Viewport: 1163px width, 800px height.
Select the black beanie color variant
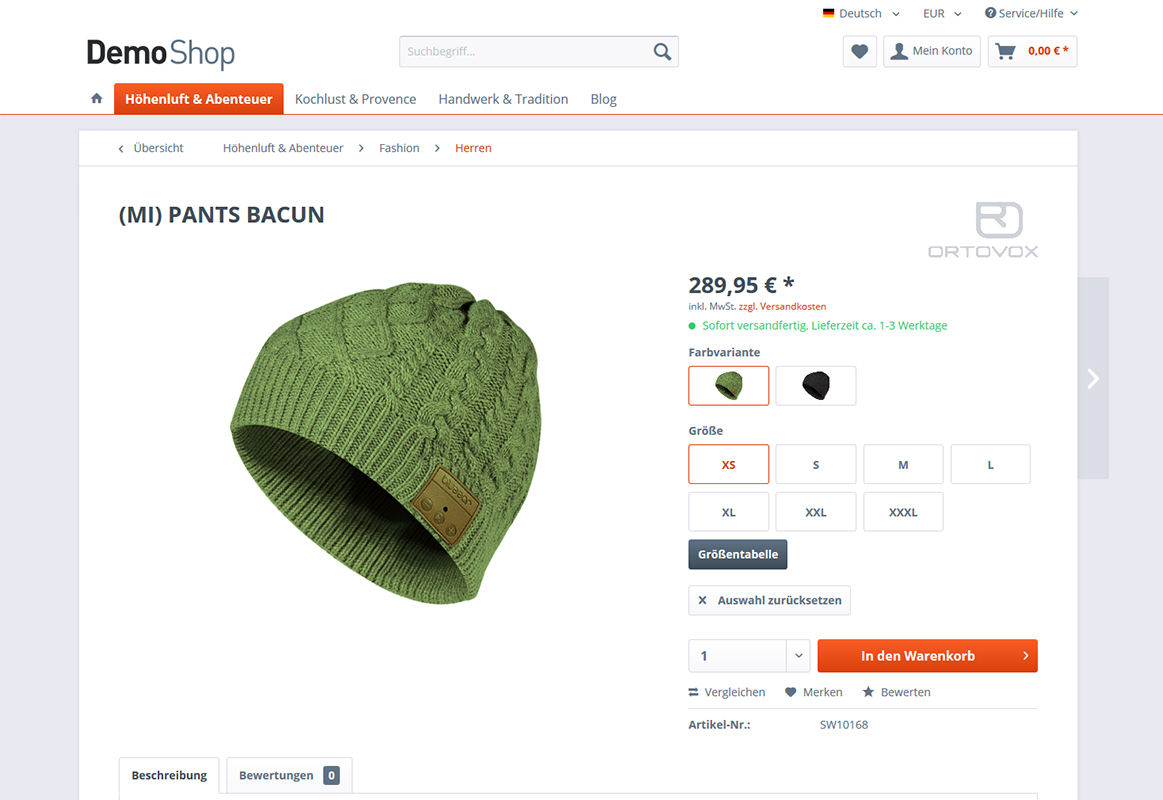[x=816, y=386]
